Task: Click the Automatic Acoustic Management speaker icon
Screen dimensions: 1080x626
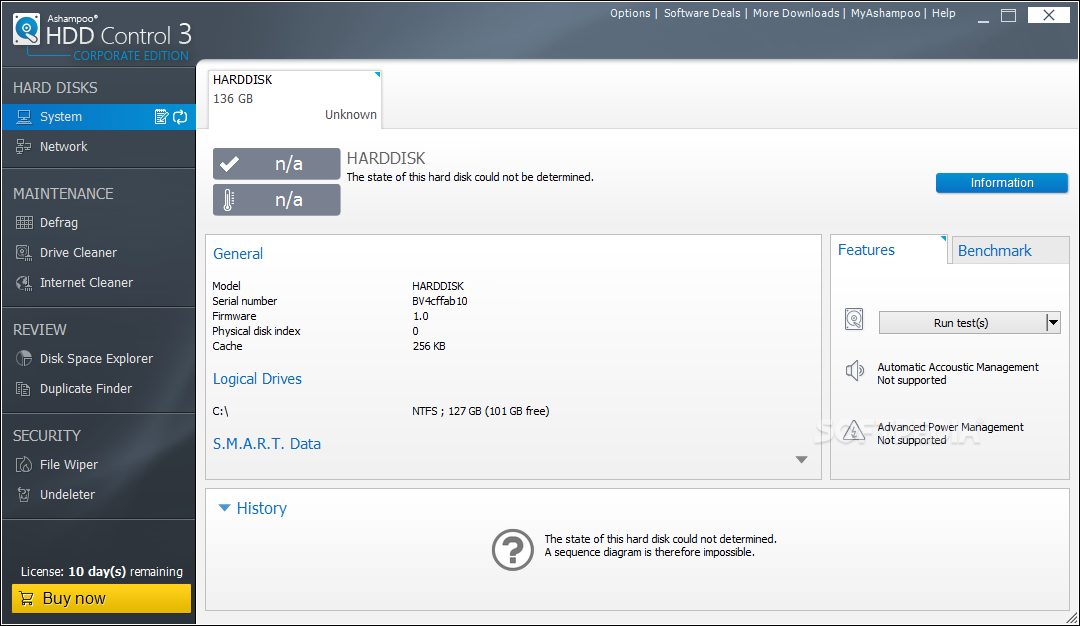Action: tap(854, 371)
